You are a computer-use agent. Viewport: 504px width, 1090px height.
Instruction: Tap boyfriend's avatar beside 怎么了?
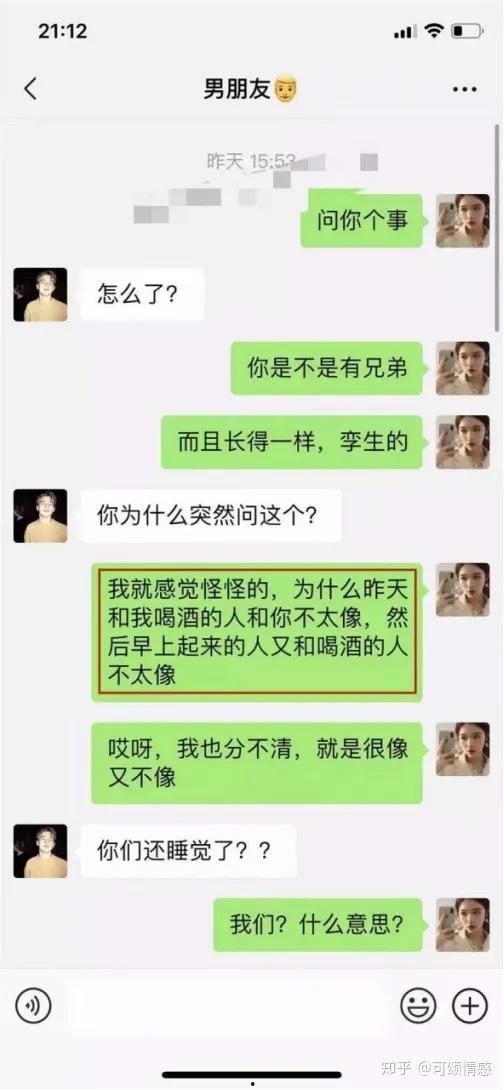click(40, 295)
